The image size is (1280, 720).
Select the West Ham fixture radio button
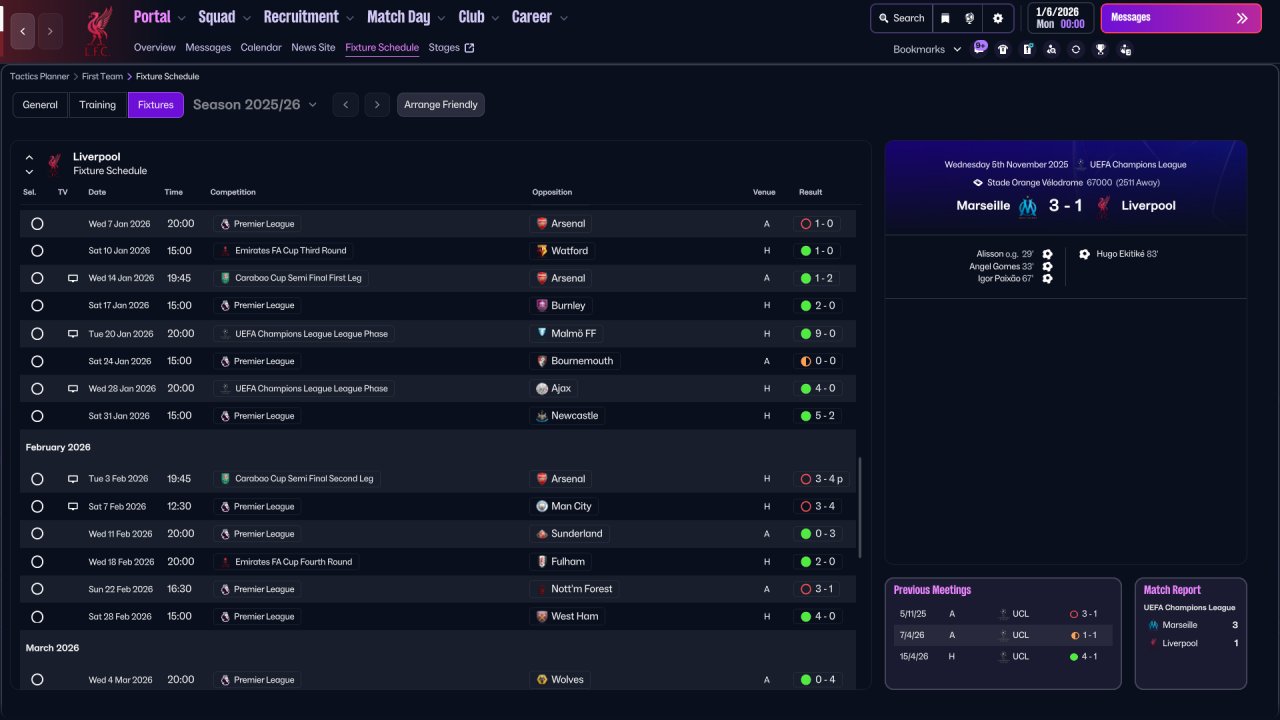[37, 617]
